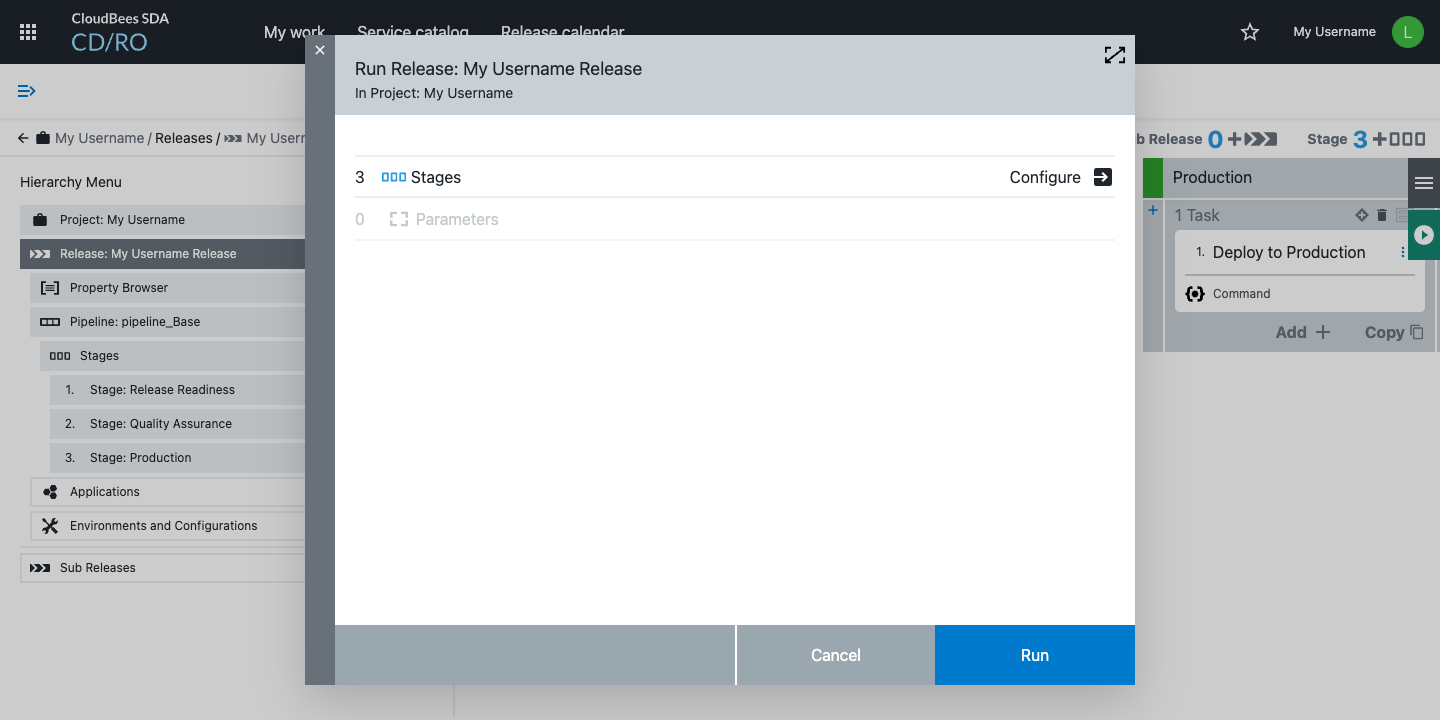The height and width of the screenshot is (720, 1440).
Task: Open the Deploy to Production task options menu
Action: pyautogui.click(x=1405, y=252)
